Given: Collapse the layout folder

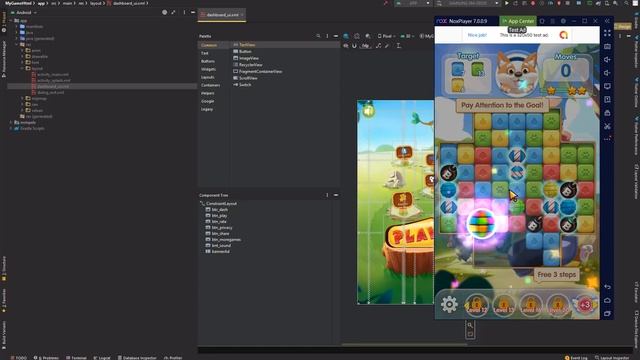Looking at the screenshot, I should tap(22, 69).
